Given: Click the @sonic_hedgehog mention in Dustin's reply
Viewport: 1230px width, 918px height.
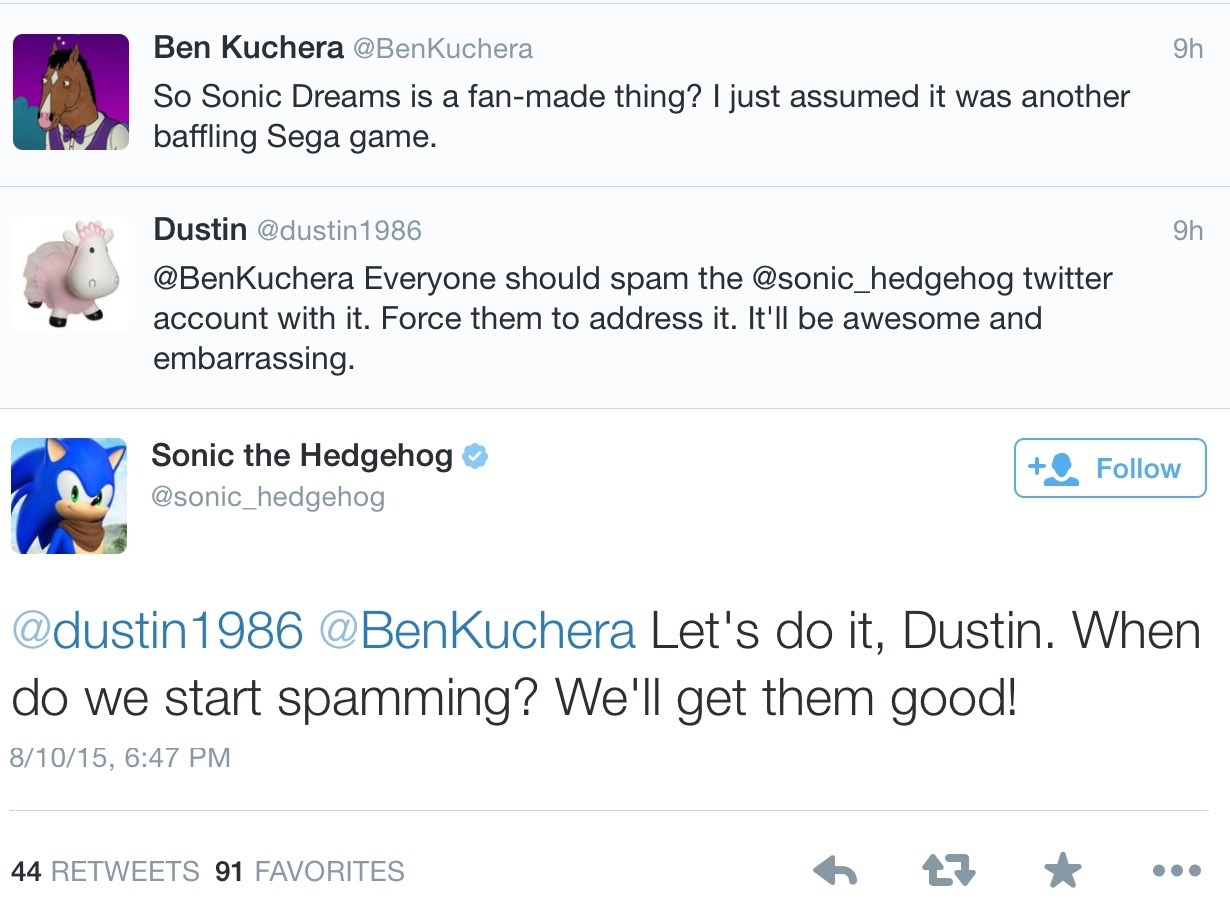Looking at the screenshot, I should point(882,278).
